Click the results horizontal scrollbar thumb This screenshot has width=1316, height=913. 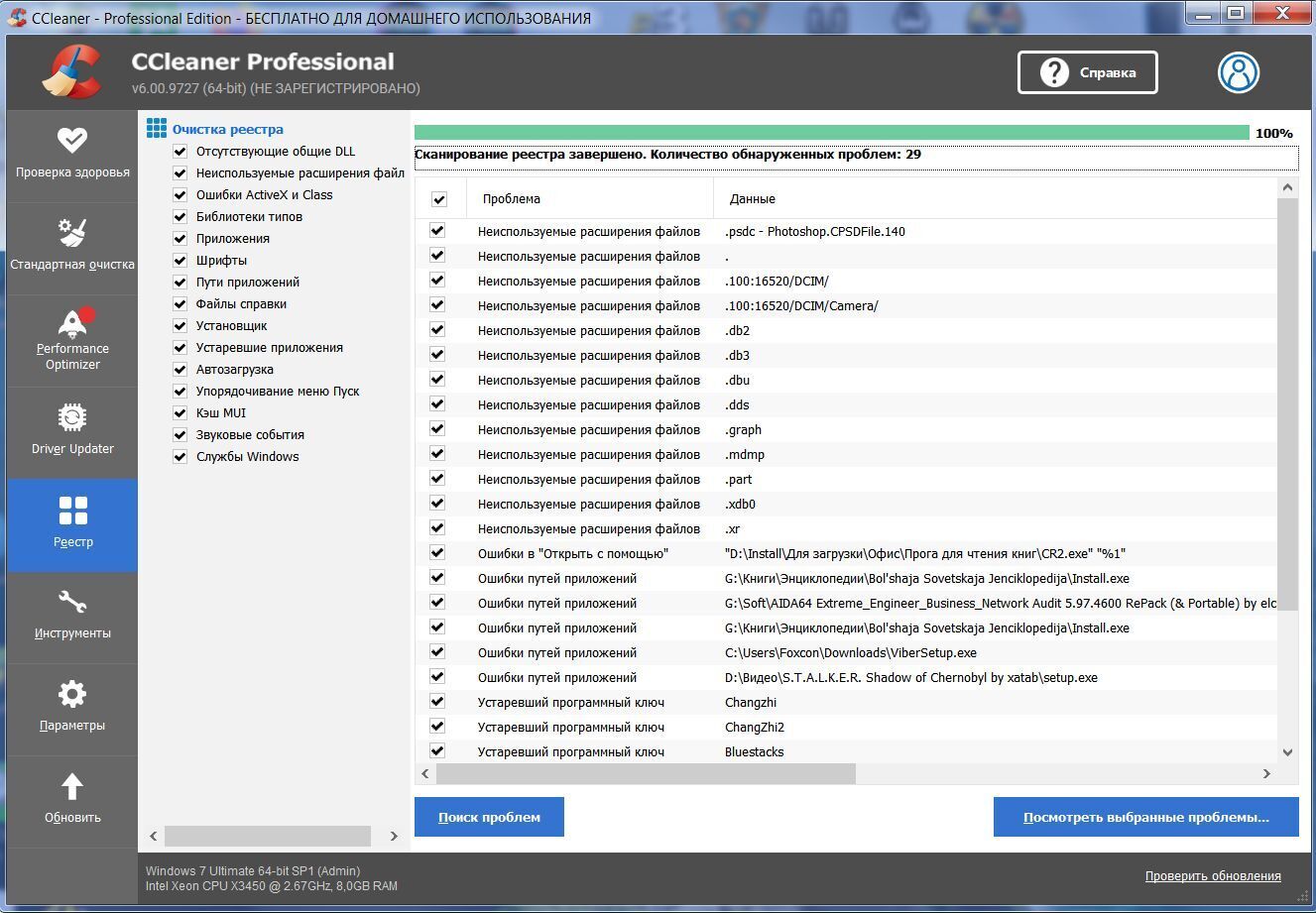click(x=646, y=773)
